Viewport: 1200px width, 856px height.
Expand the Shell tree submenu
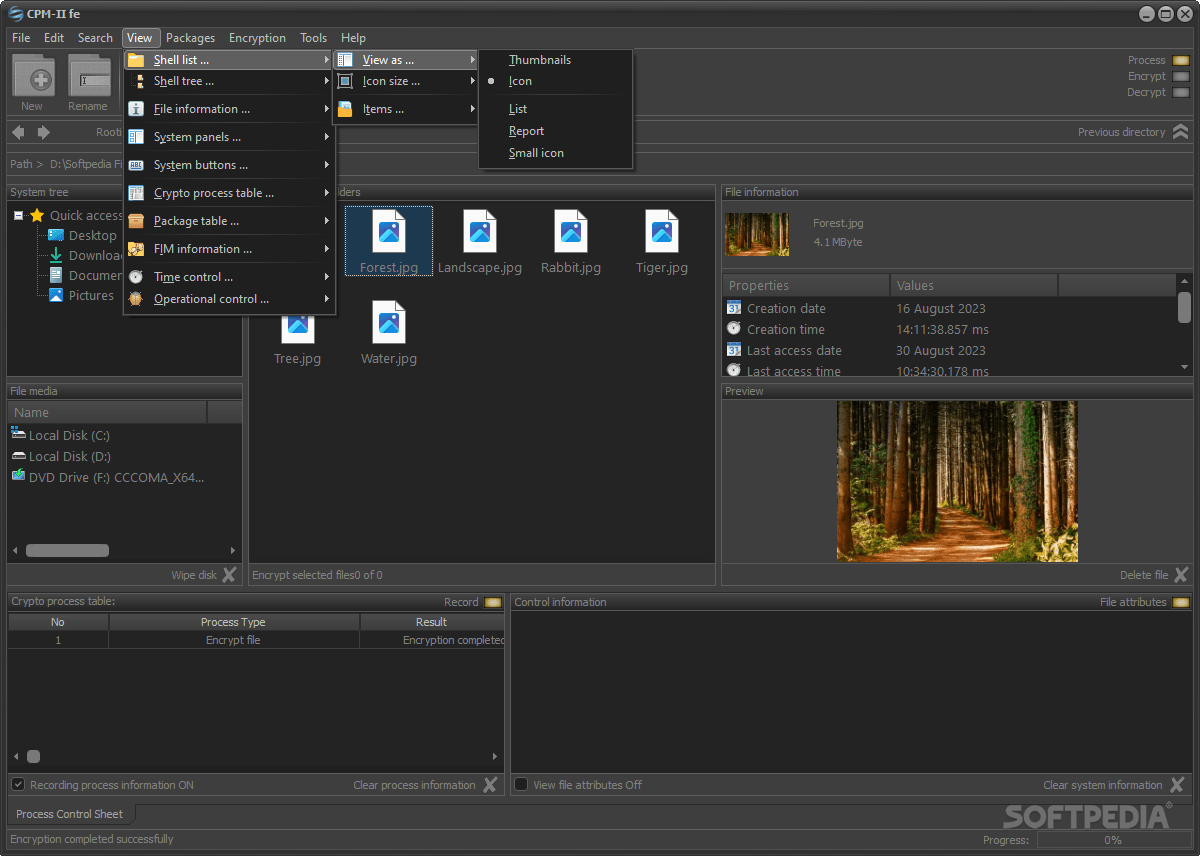[228, 81]
